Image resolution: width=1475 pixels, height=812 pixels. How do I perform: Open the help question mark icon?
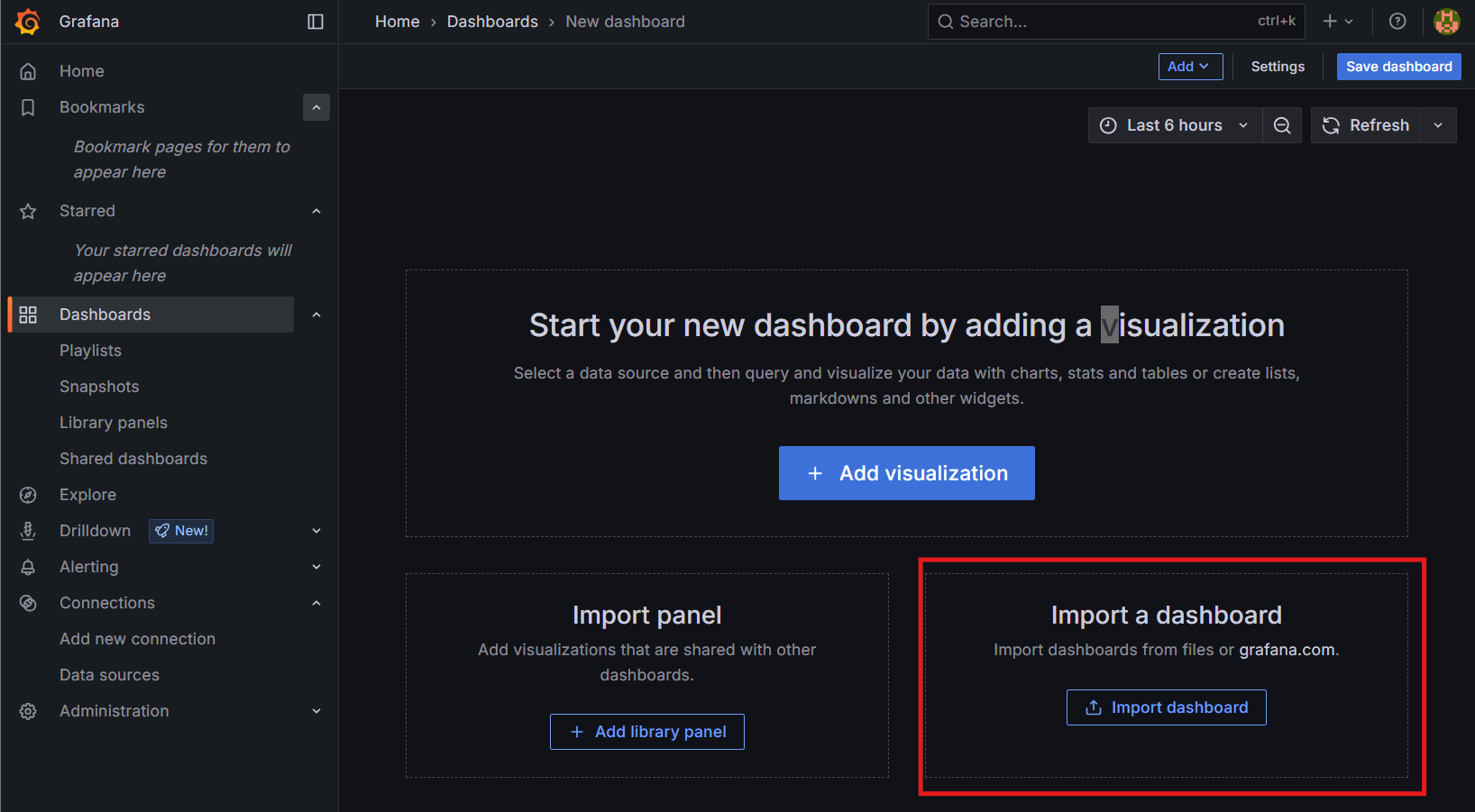pos(1397,22)
